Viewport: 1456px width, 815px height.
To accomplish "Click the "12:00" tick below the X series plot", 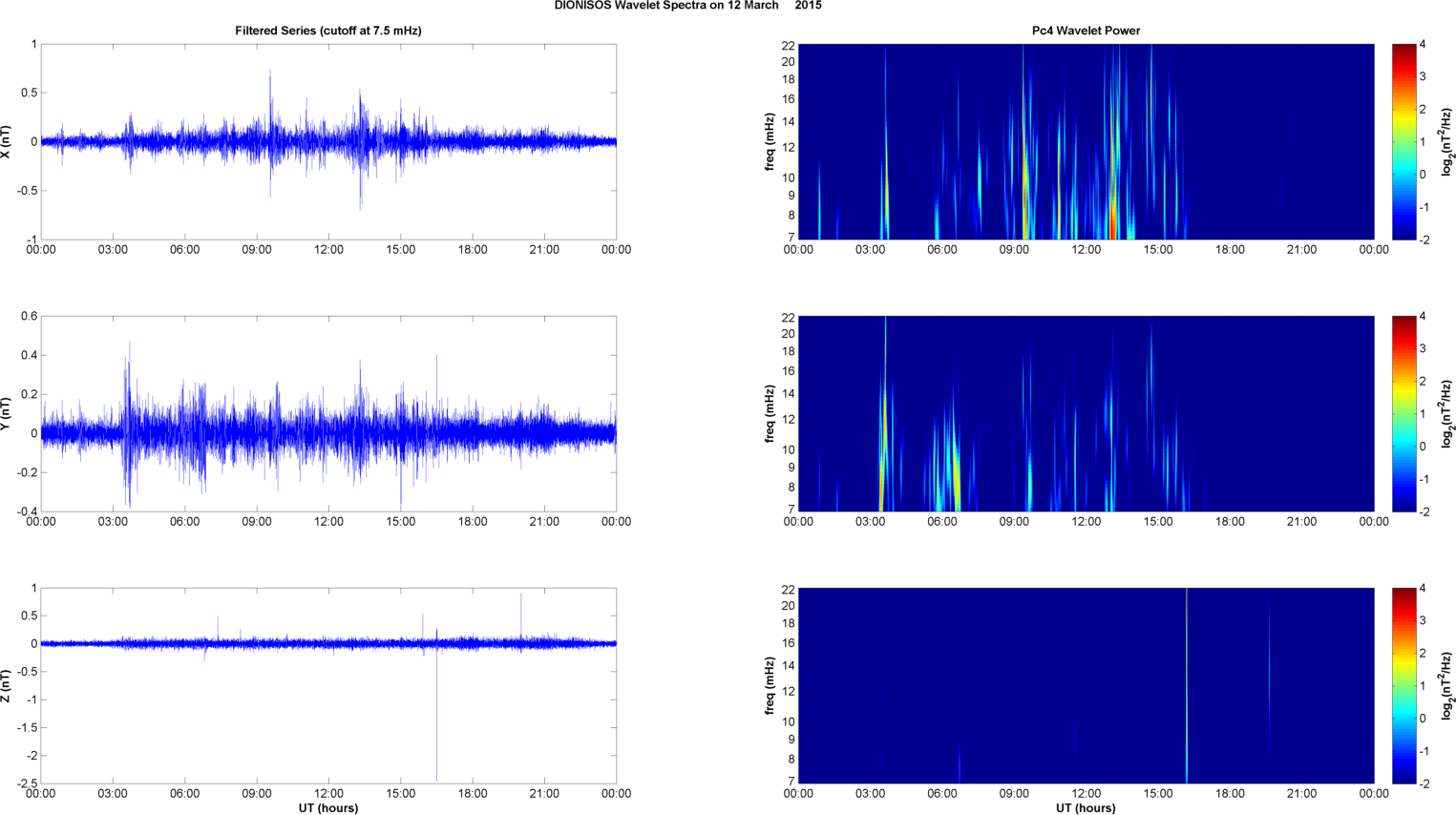I will tap(328, 250).
